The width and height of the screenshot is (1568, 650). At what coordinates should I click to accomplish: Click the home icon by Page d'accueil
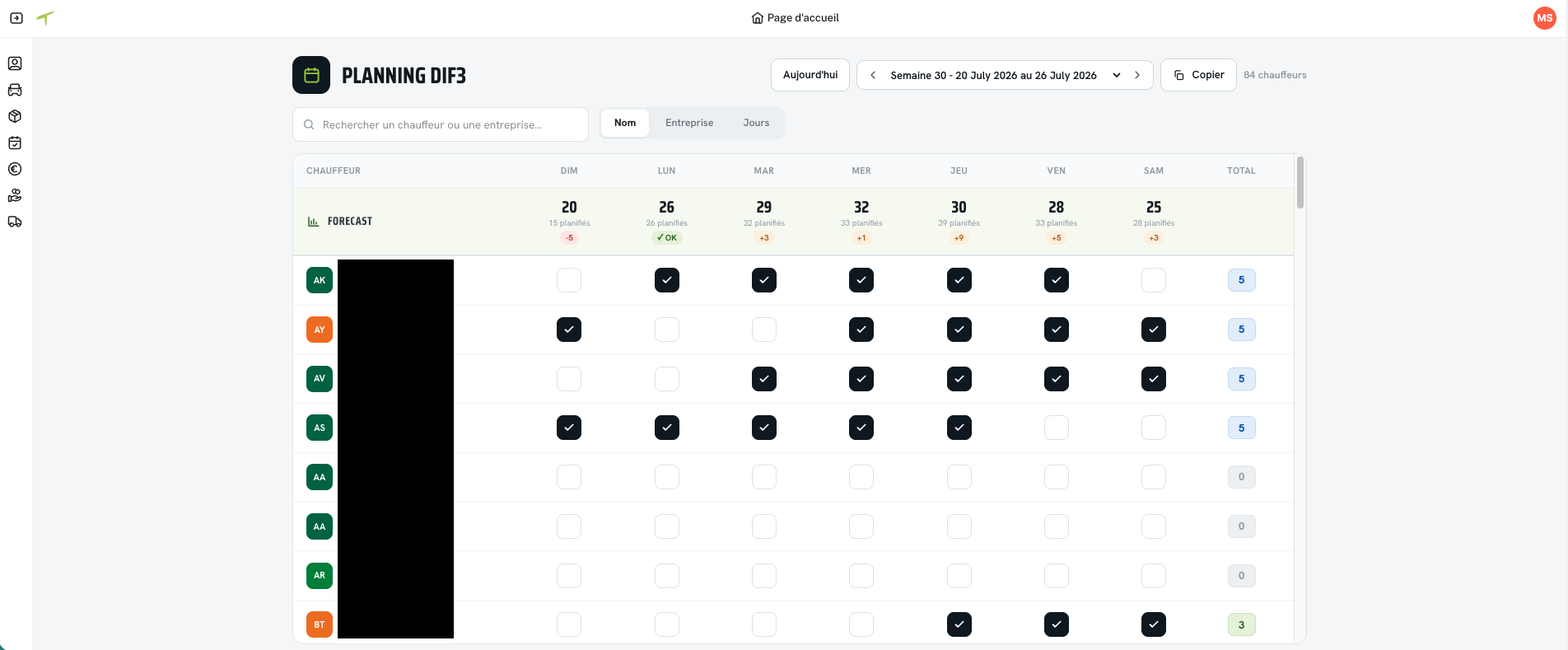(x=758, y=18)
